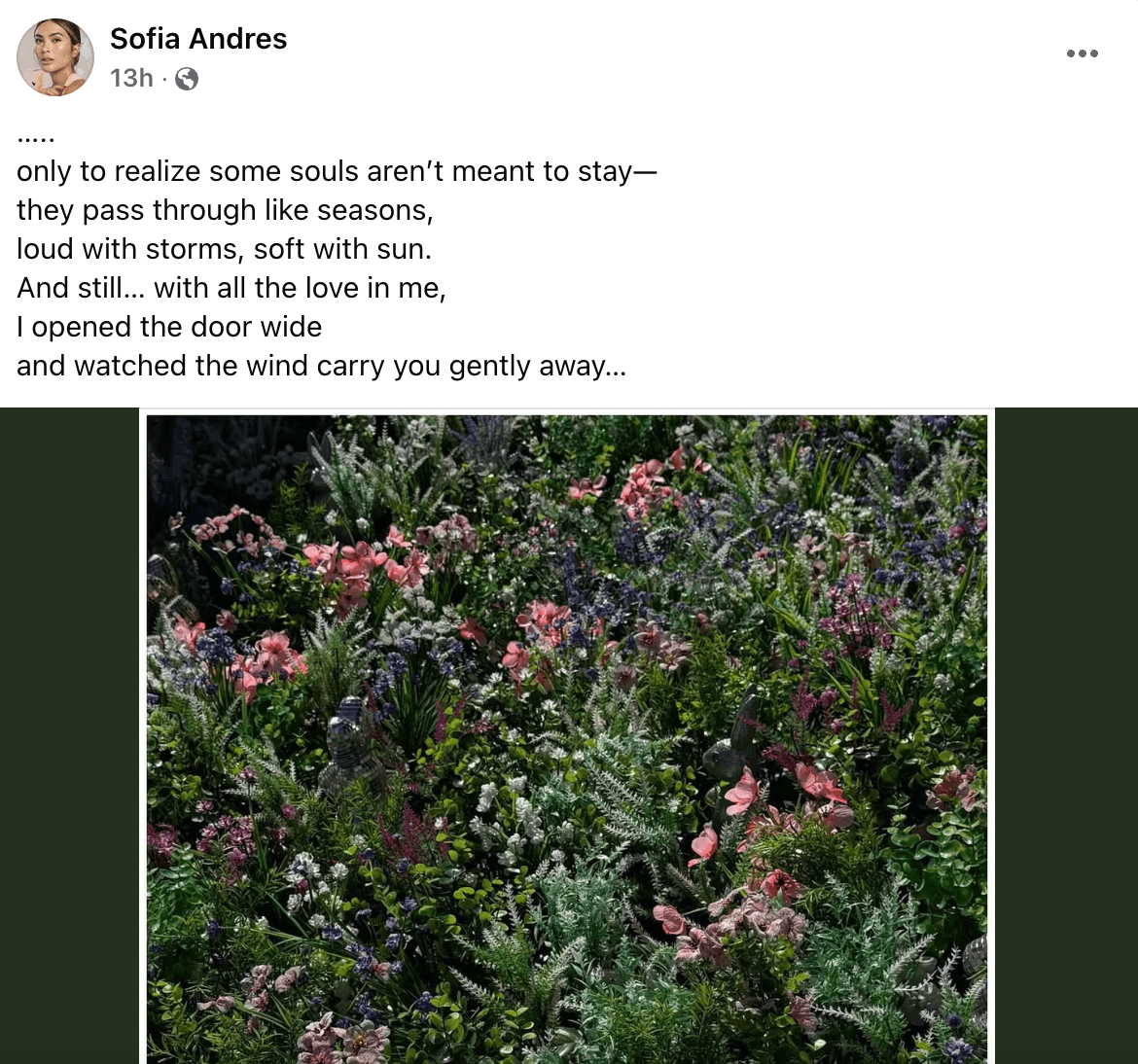Image resolution: width=1138 pixels, height=1064 pixels.
Task: Click the line "And still… with all the love"
Action: (x=231, y=289)
